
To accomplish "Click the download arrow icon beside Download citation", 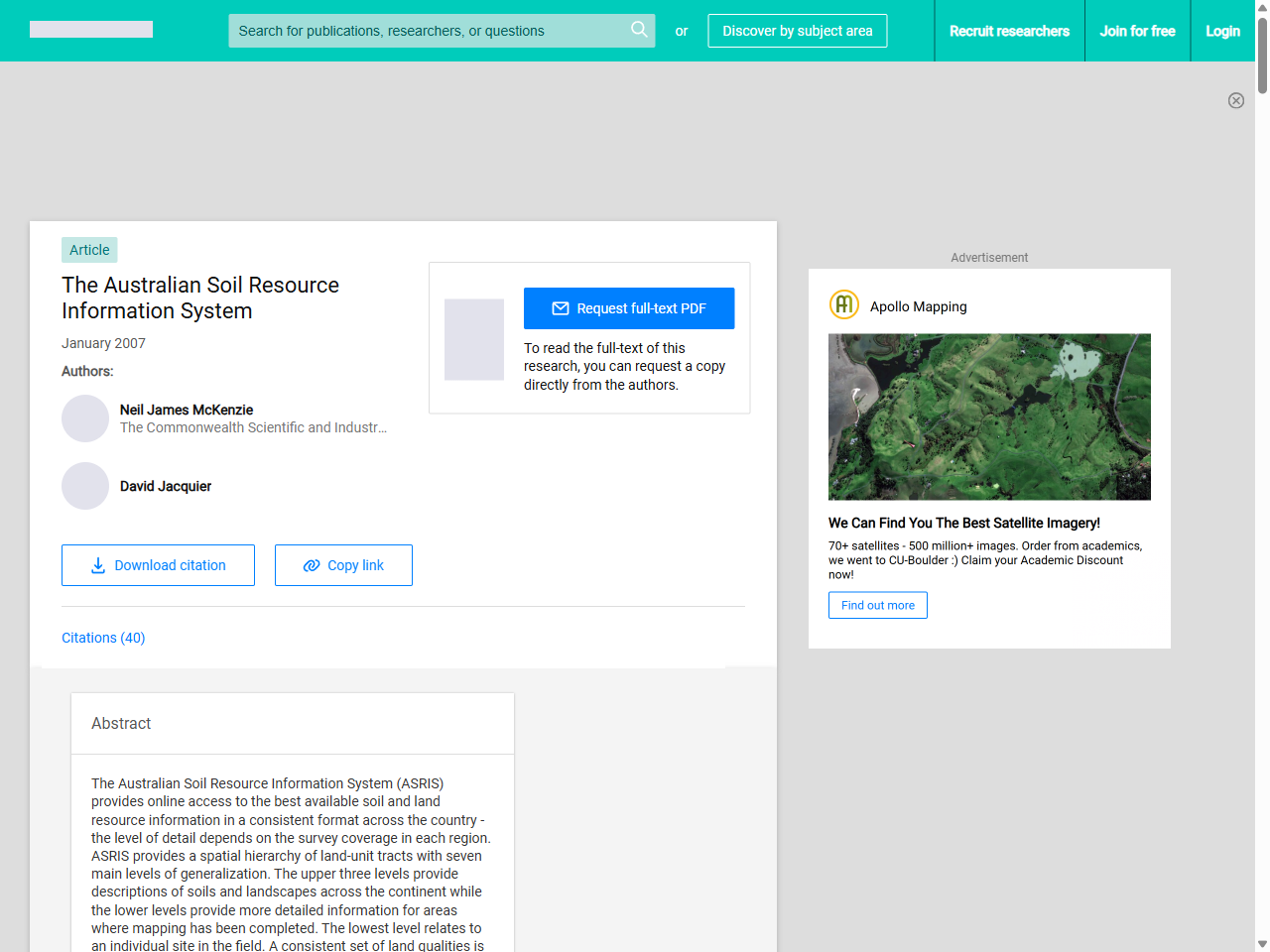I will [x=97, y=564].
